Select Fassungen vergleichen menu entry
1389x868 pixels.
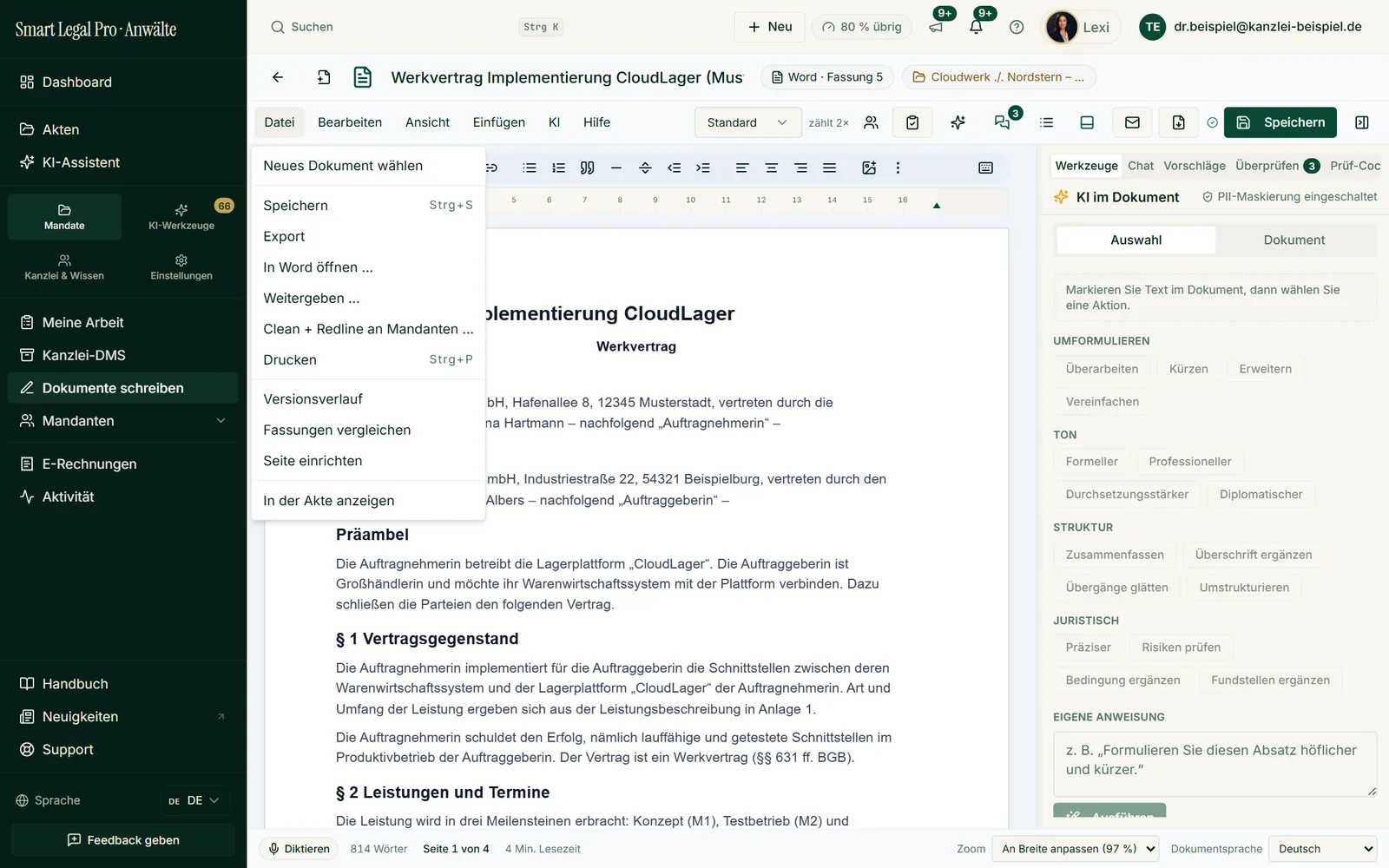(x=368, y=430)
